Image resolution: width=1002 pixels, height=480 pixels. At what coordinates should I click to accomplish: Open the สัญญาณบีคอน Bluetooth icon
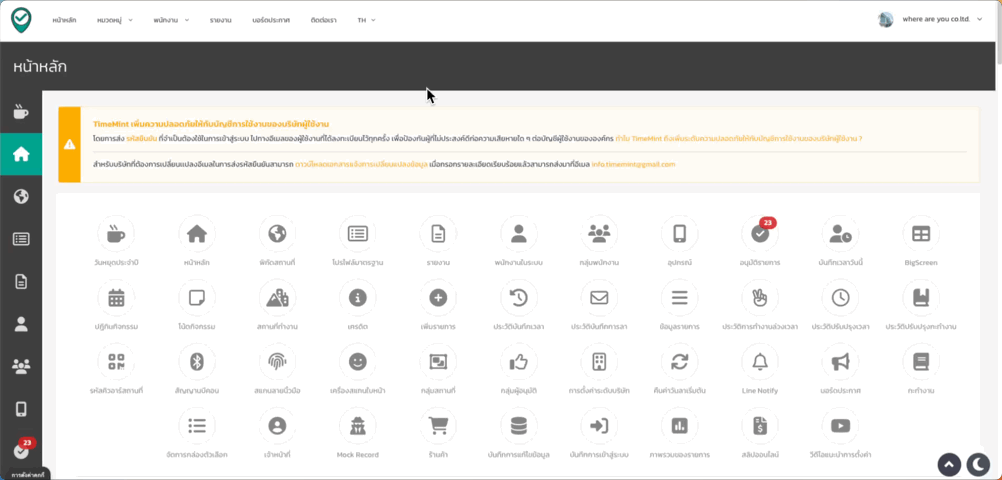196,362
